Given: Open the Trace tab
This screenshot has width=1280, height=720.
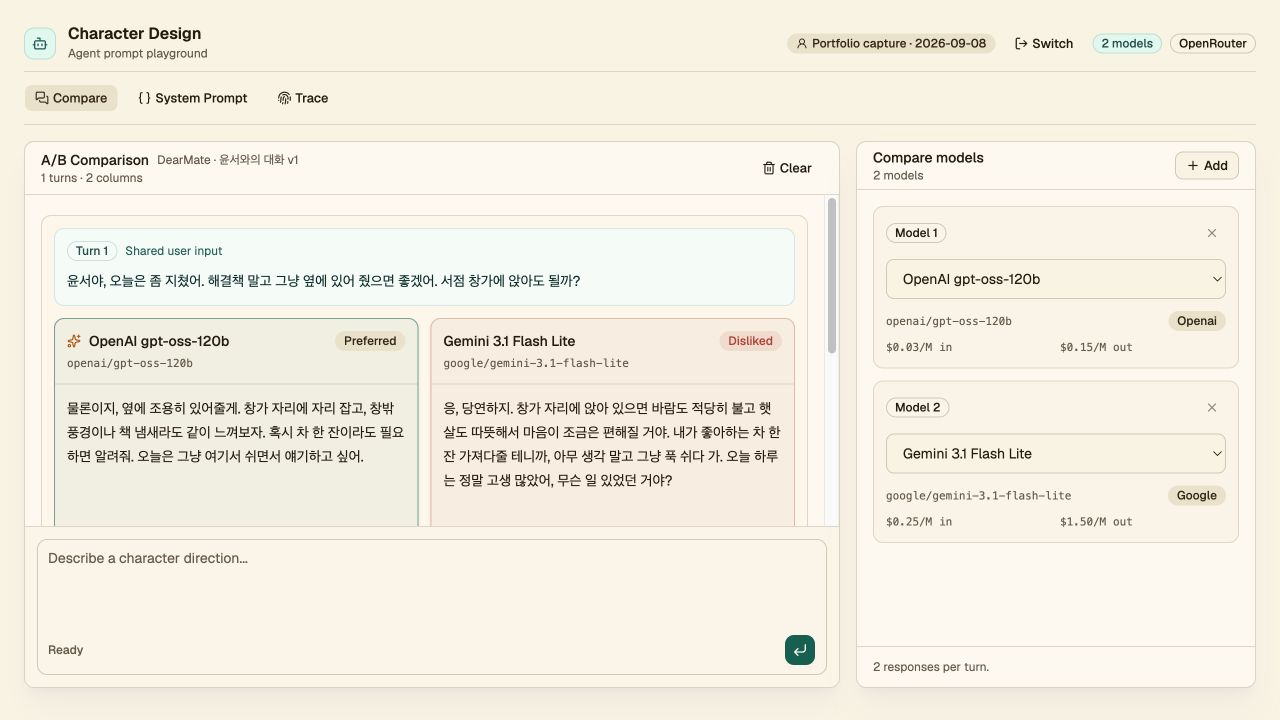Looking at the screenshot, I should coord(303,98).
